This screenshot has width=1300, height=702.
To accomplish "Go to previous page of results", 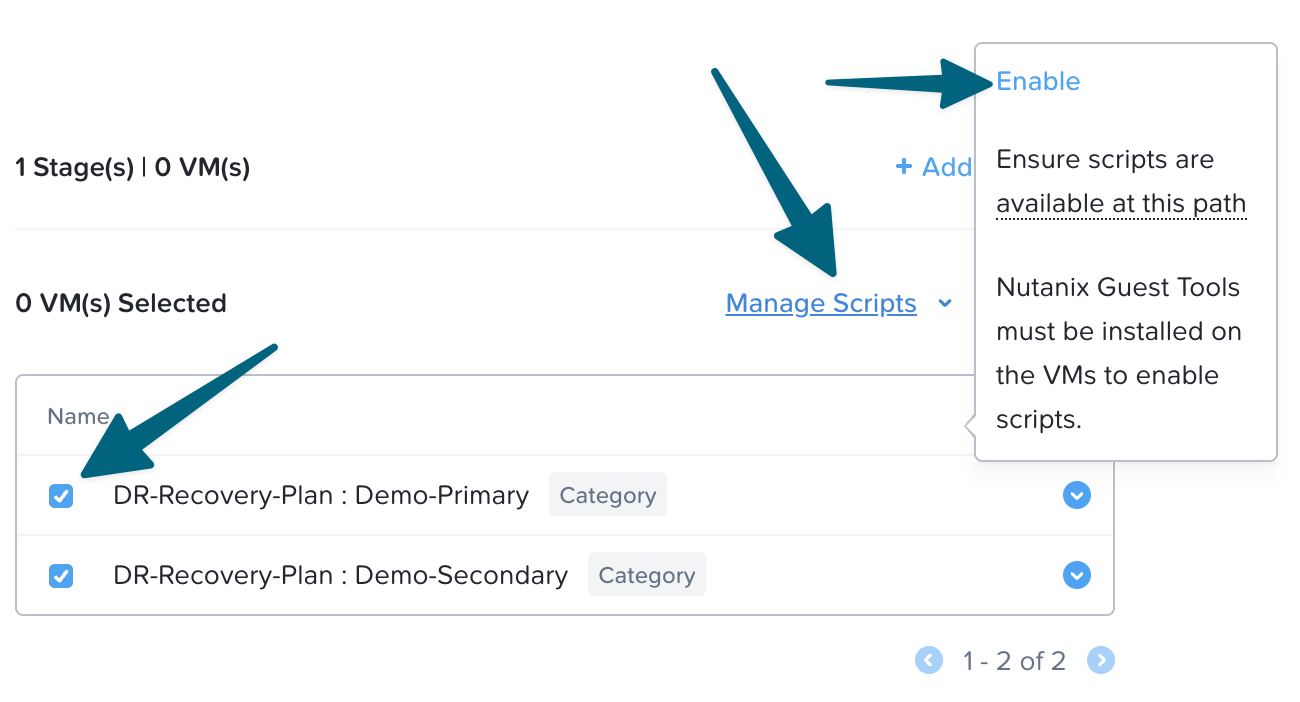I will pyautogui.click(x=929, y=660).
